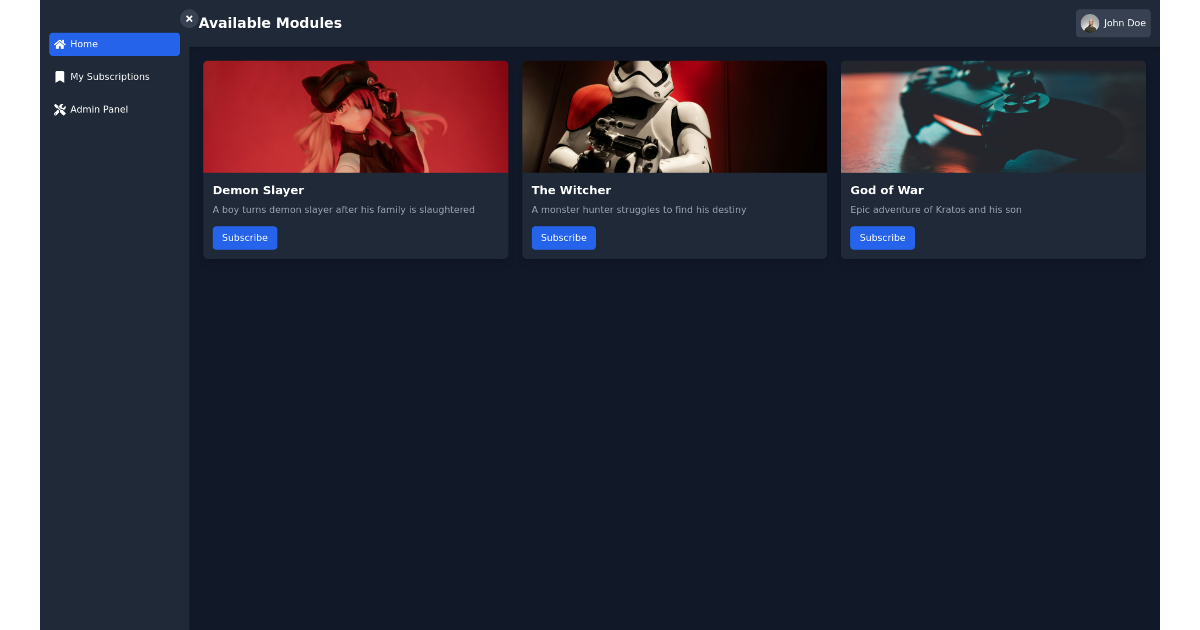The height and width of the screenshot is (630, 1200).
Task: Go to the Home menu item
Action: pyautogui.click(x=114, y=44)
